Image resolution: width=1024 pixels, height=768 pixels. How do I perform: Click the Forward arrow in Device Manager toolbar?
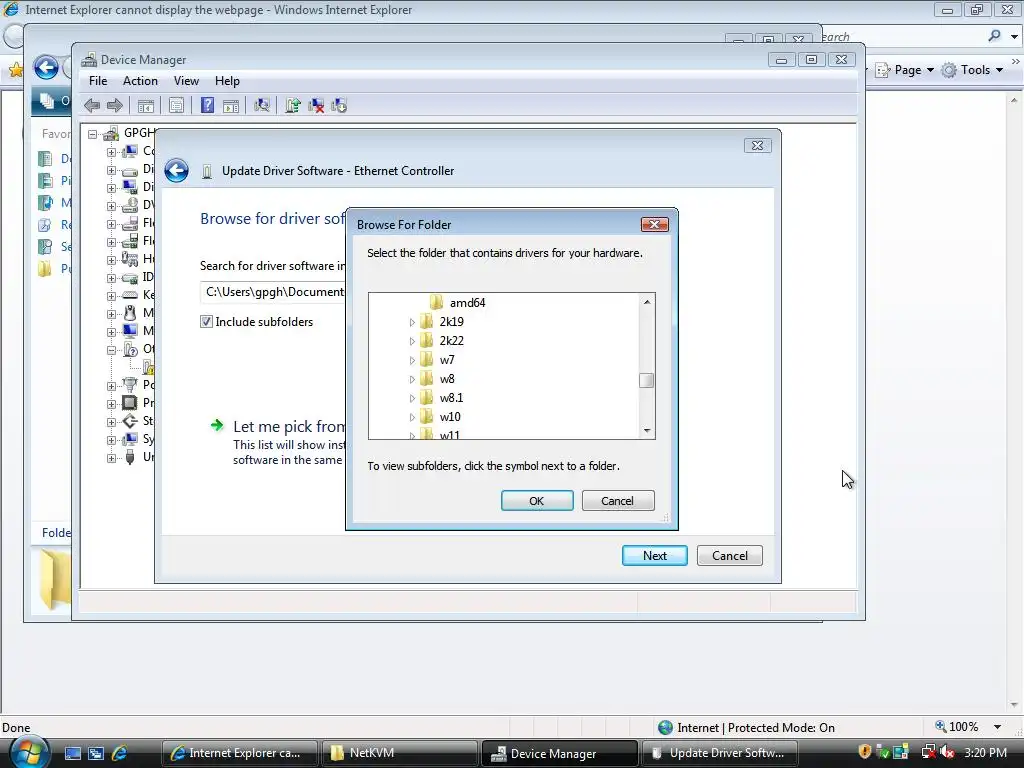coord(115,105)
